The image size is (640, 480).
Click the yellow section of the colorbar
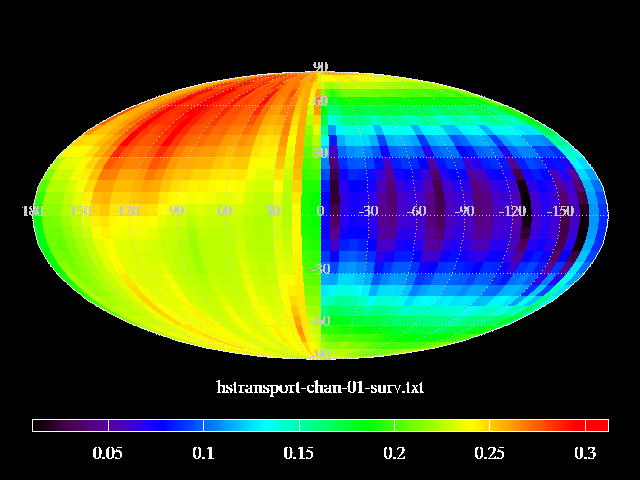point(470,425)
